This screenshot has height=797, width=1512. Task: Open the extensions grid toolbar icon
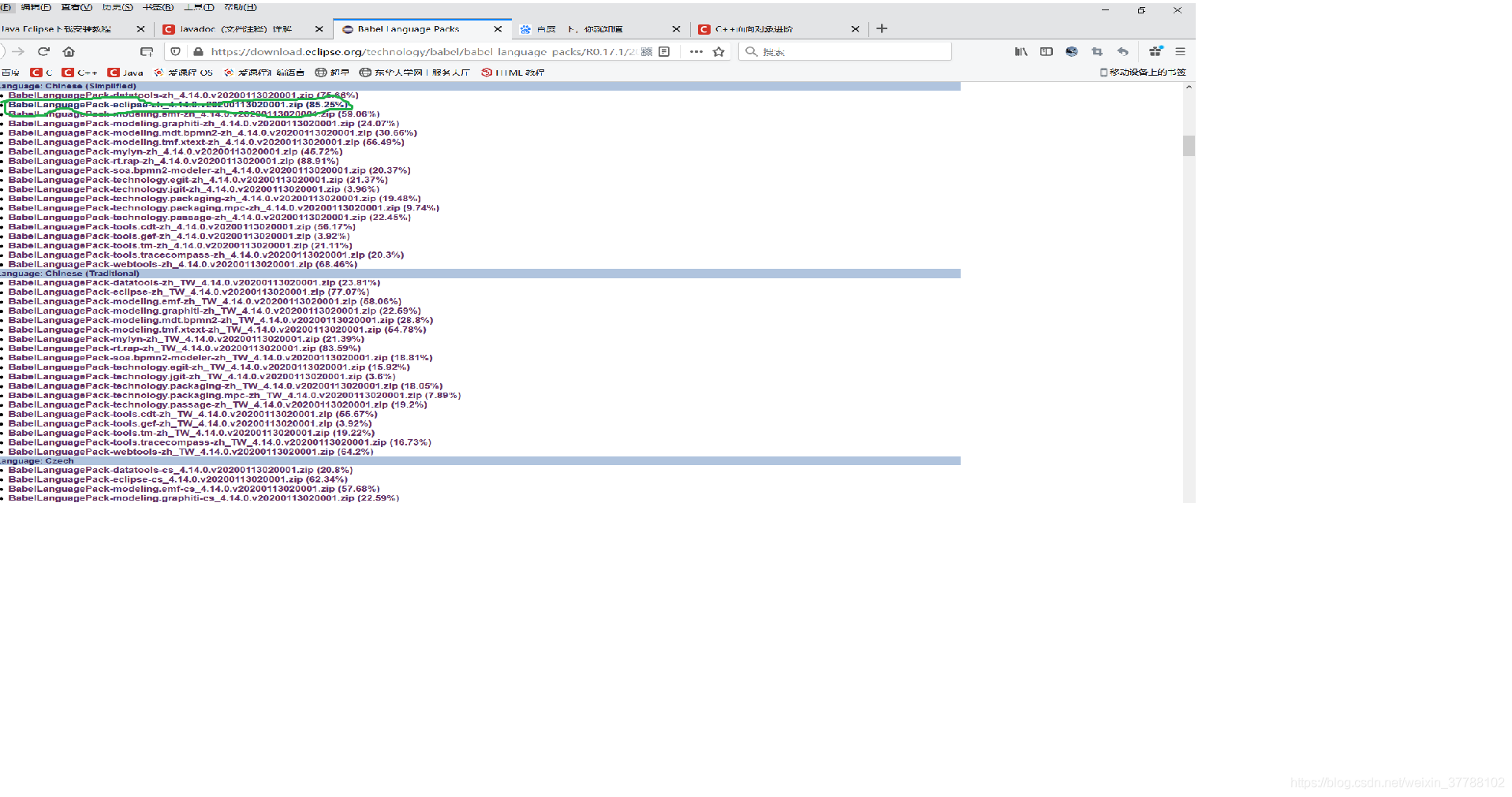click(1155, 51)
